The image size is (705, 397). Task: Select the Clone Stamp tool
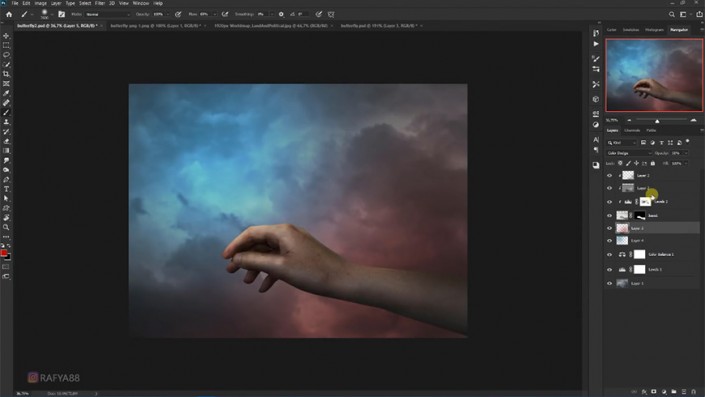pos(6,122)
